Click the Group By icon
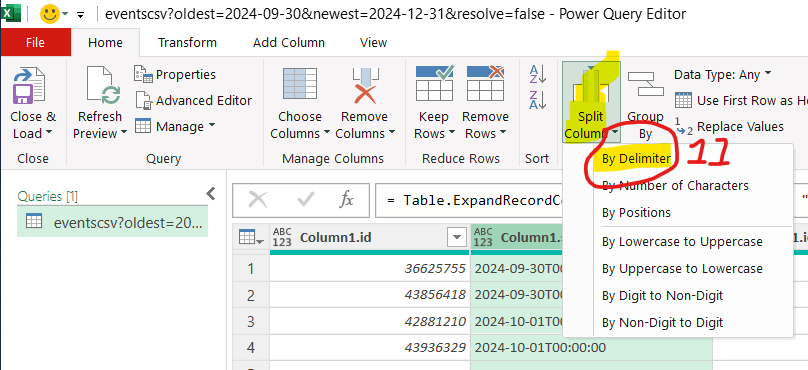This screenshot has height=370, width=808. point(645,85)
